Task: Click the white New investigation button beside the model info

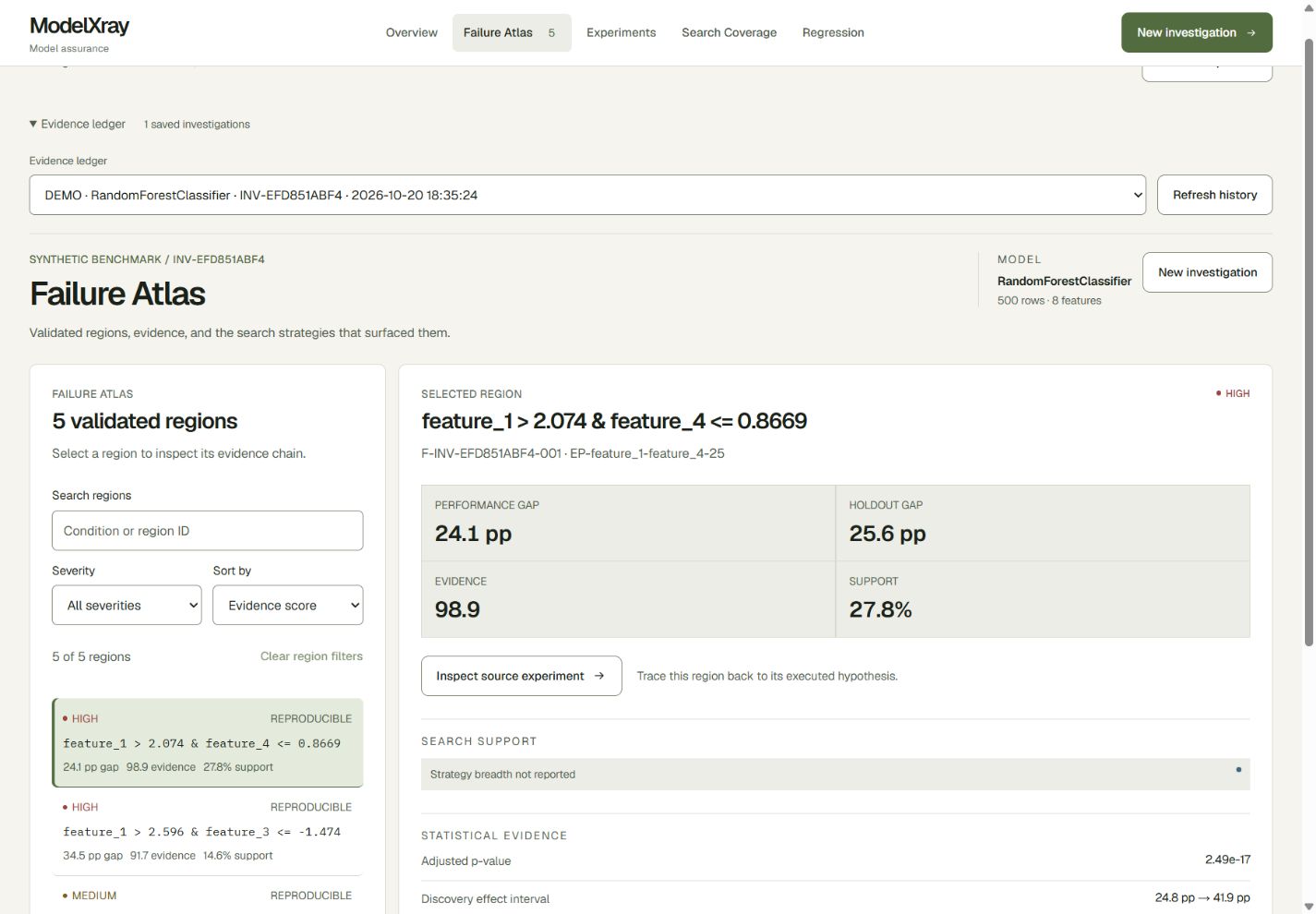Action: (1207, 272)
